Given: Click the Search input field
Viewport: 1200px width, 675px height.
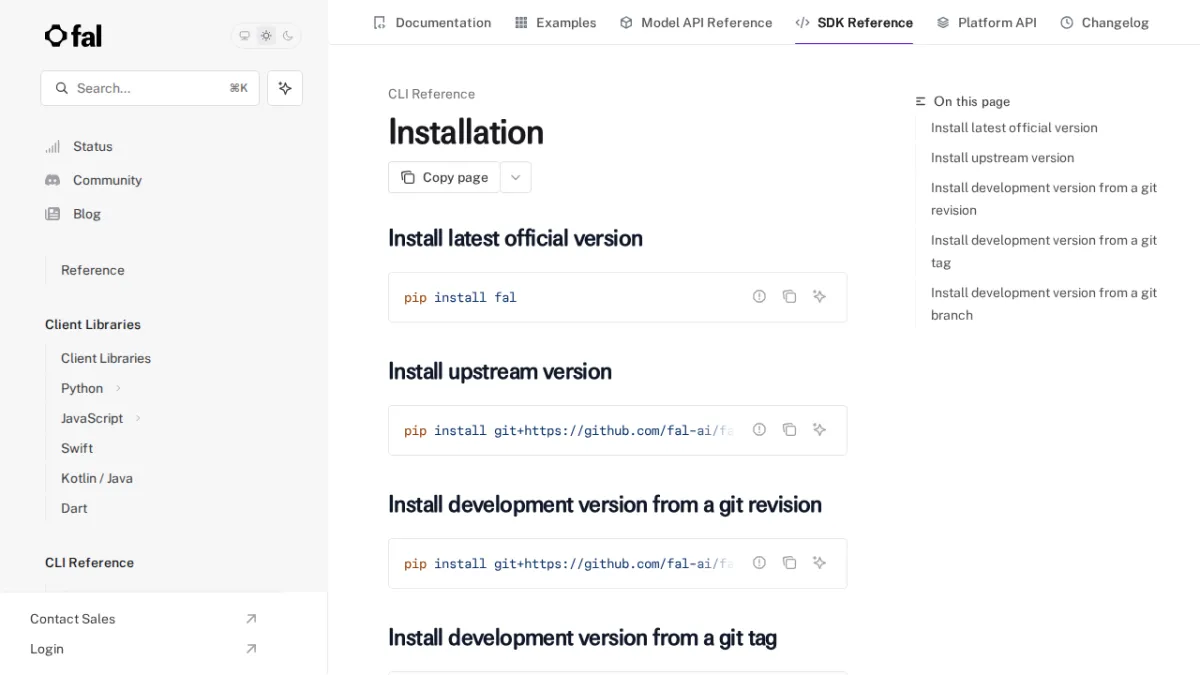Looking at the screenshot, I should [x=150, y=88].
